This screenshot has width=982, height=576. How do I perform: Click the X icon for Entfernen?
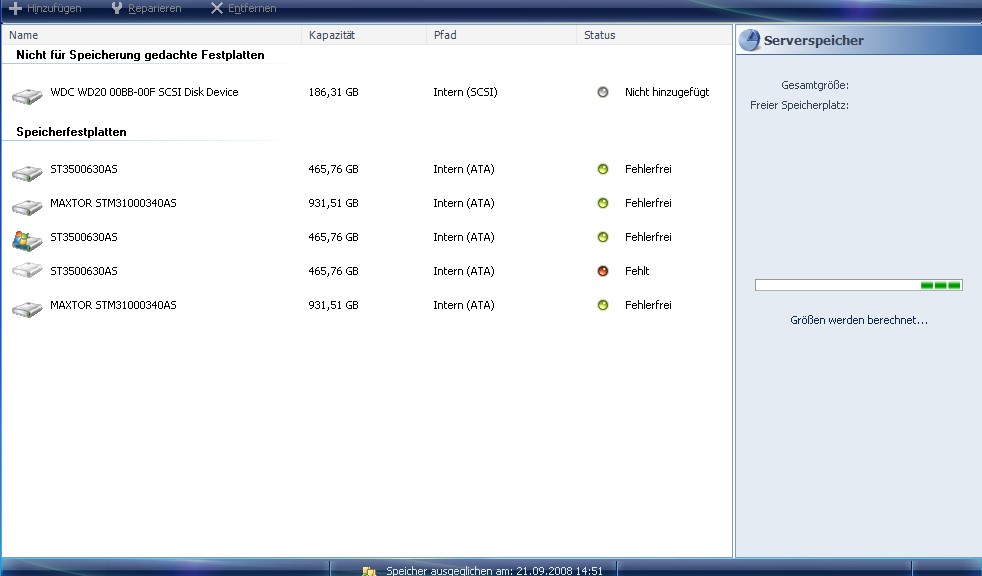point(217,8)
